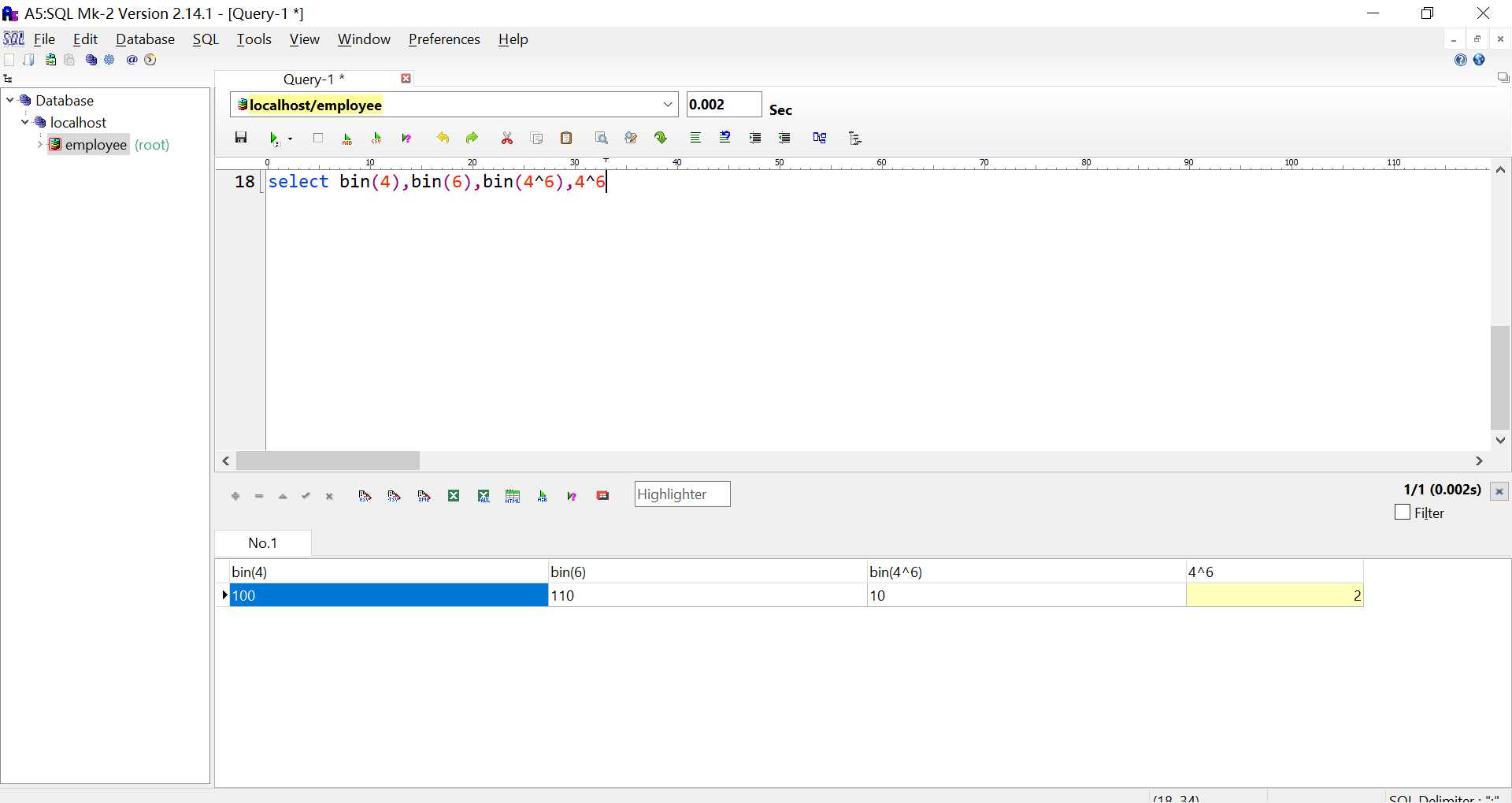Click the A|B compare icon in result toolbar
The image size is (1512, 803).
[543, 496]
